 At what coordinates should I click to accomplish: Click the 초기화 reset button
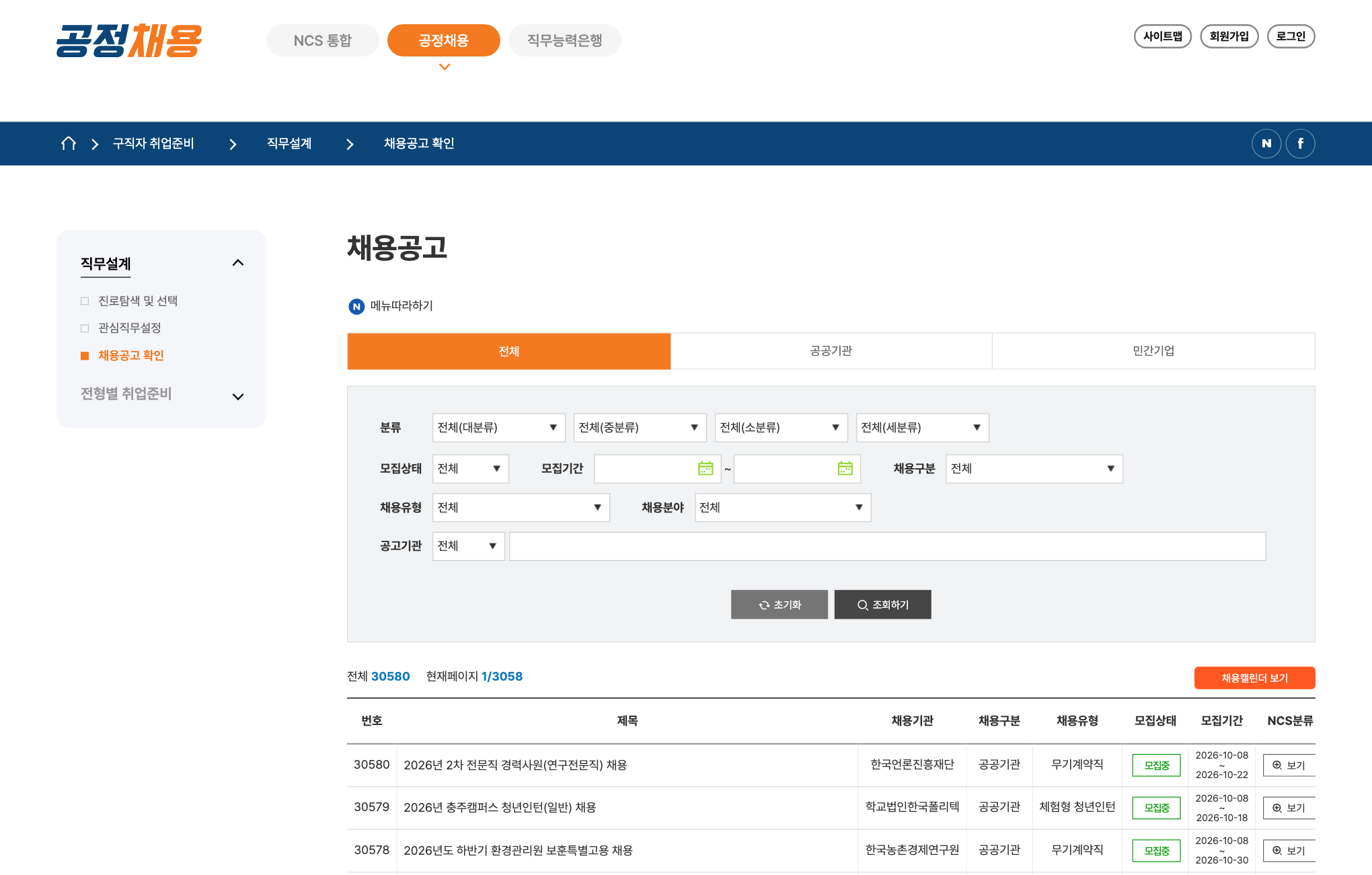[779, 605]
